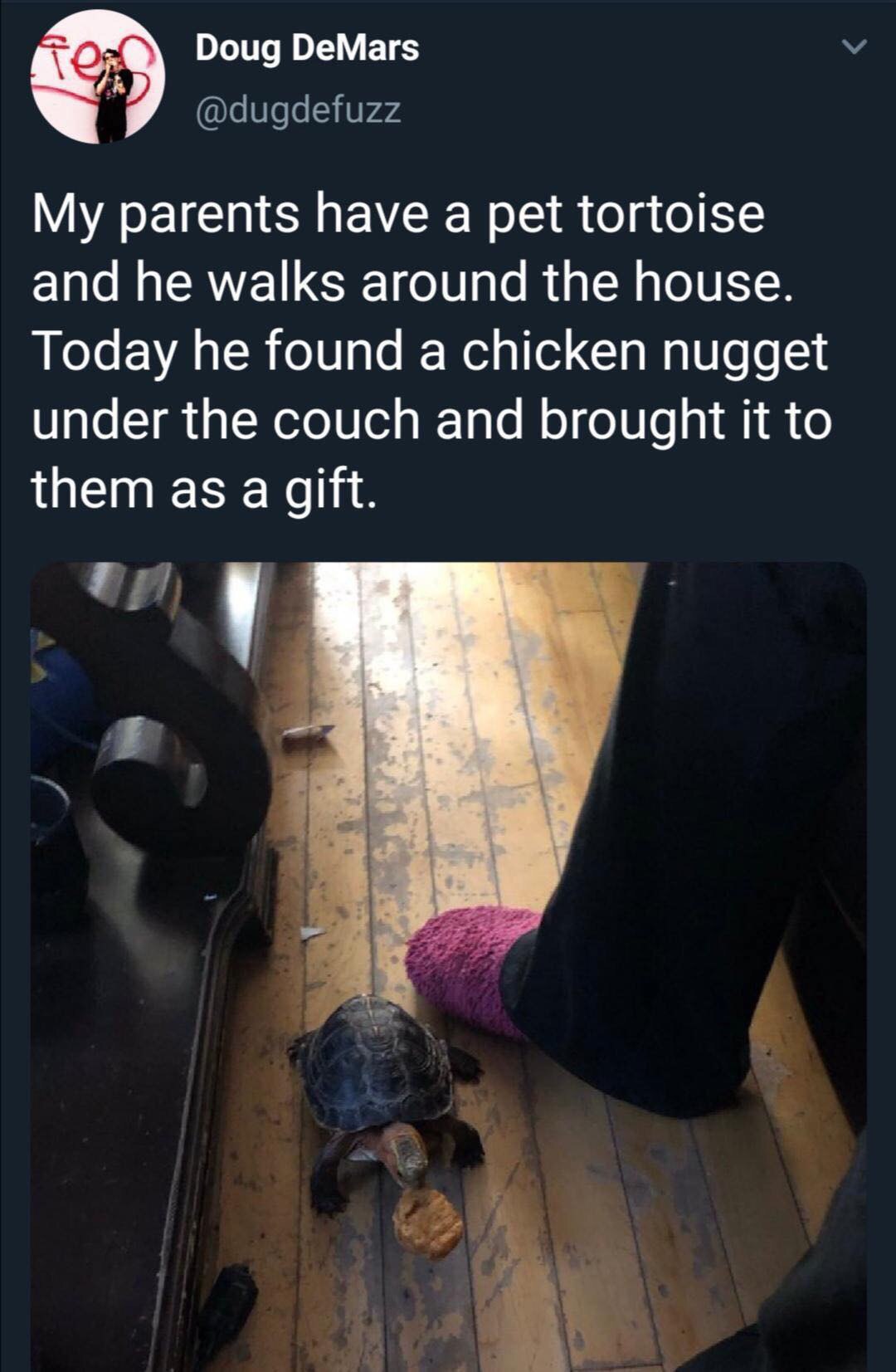Visit the @dugdefuzz handle link

(x=299, y=110)
